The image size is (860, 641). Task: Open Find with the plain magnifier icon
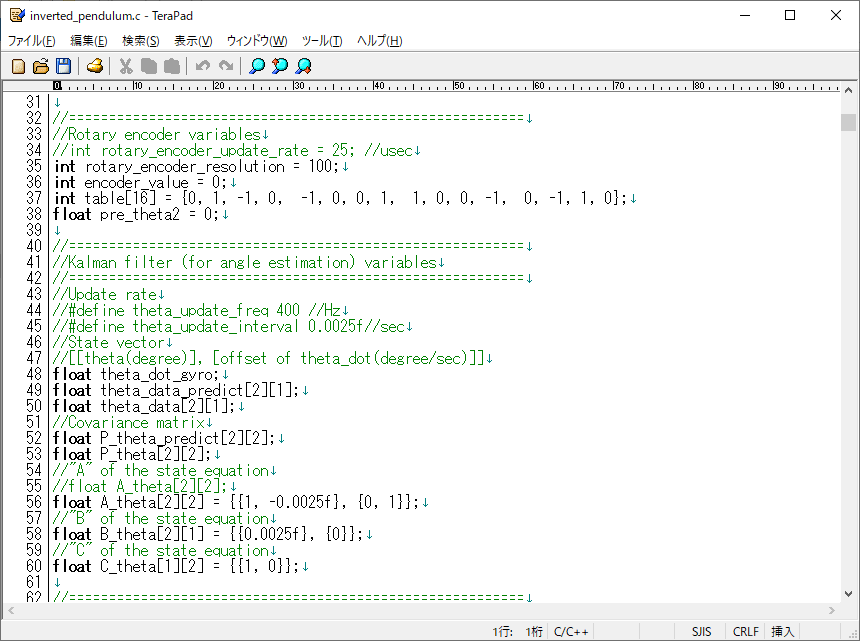[257, 66]
